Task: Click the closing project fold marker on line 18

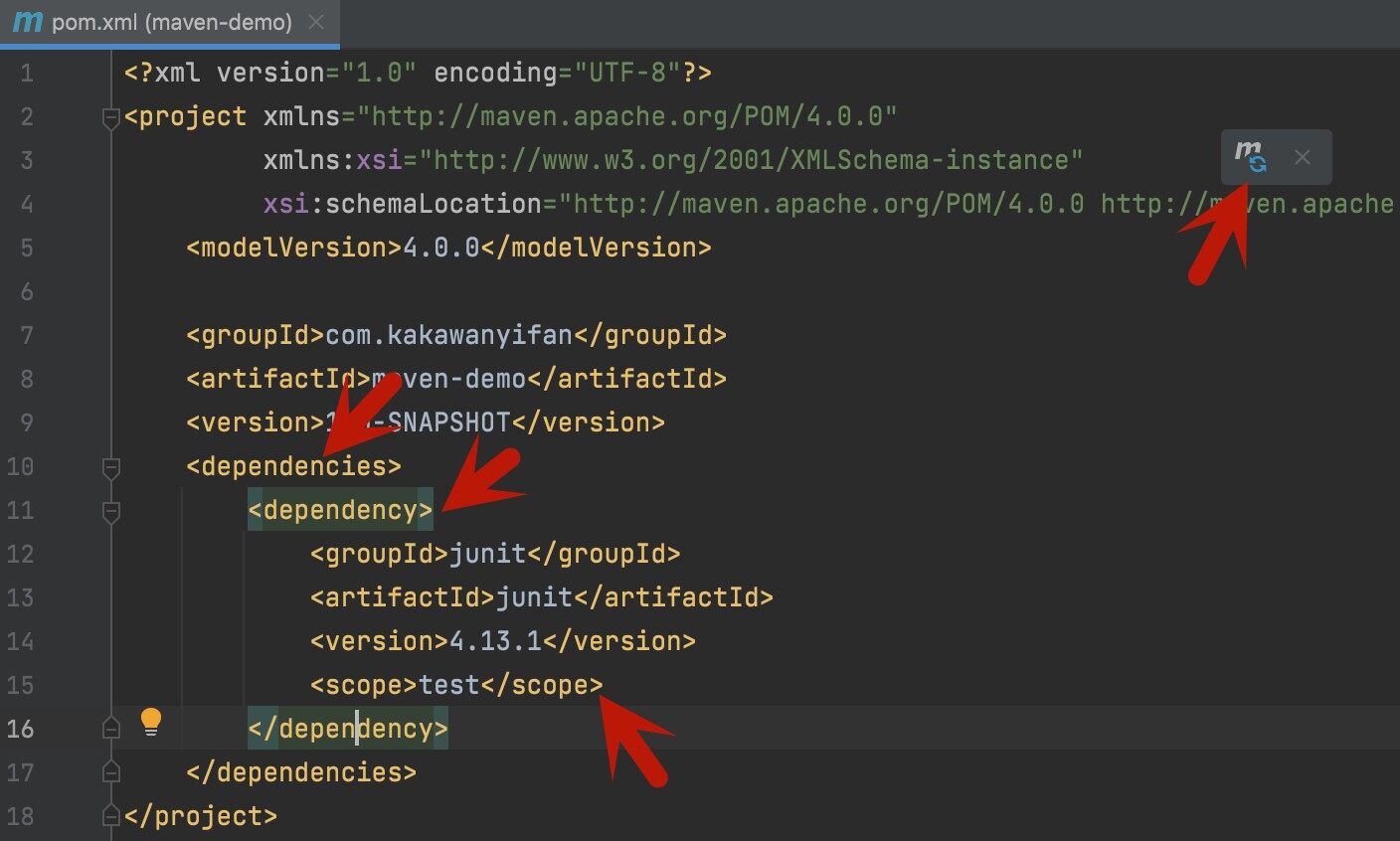Action: (x=111, y=816)
